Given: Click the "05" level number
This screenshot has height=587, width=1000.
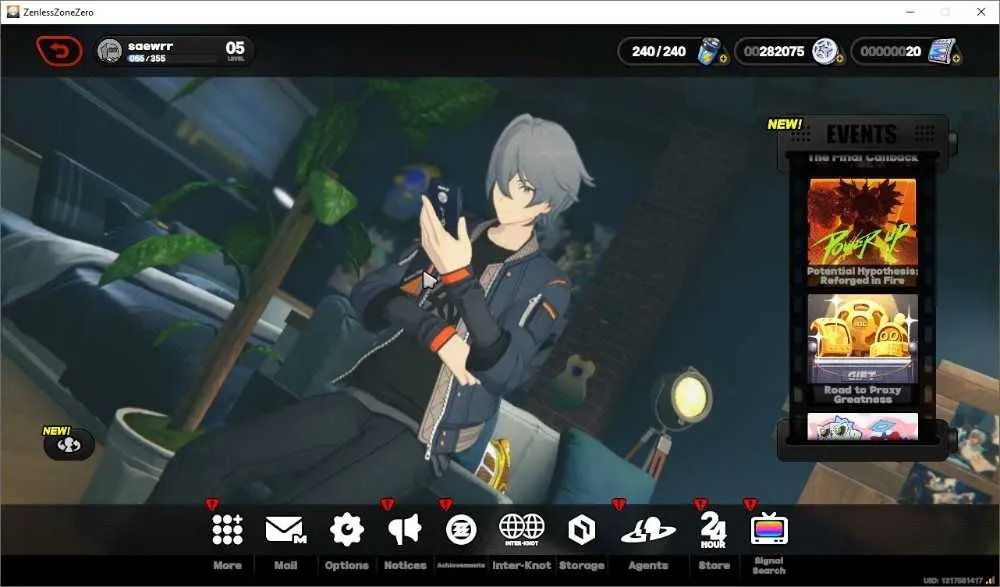Looking at the screenshot, I should (x=235, y=48).
